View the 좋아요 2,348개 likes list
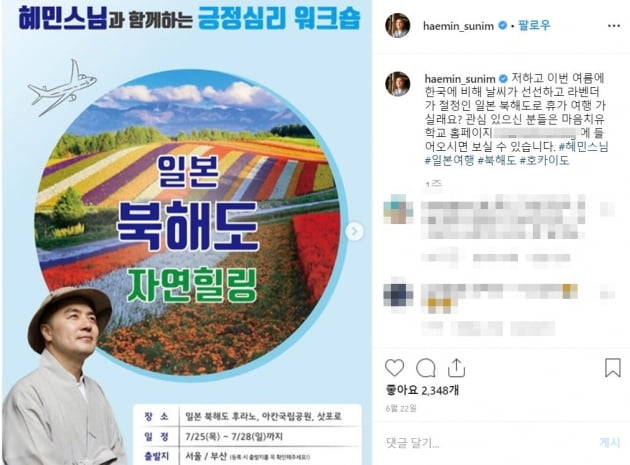 (422, 390)
